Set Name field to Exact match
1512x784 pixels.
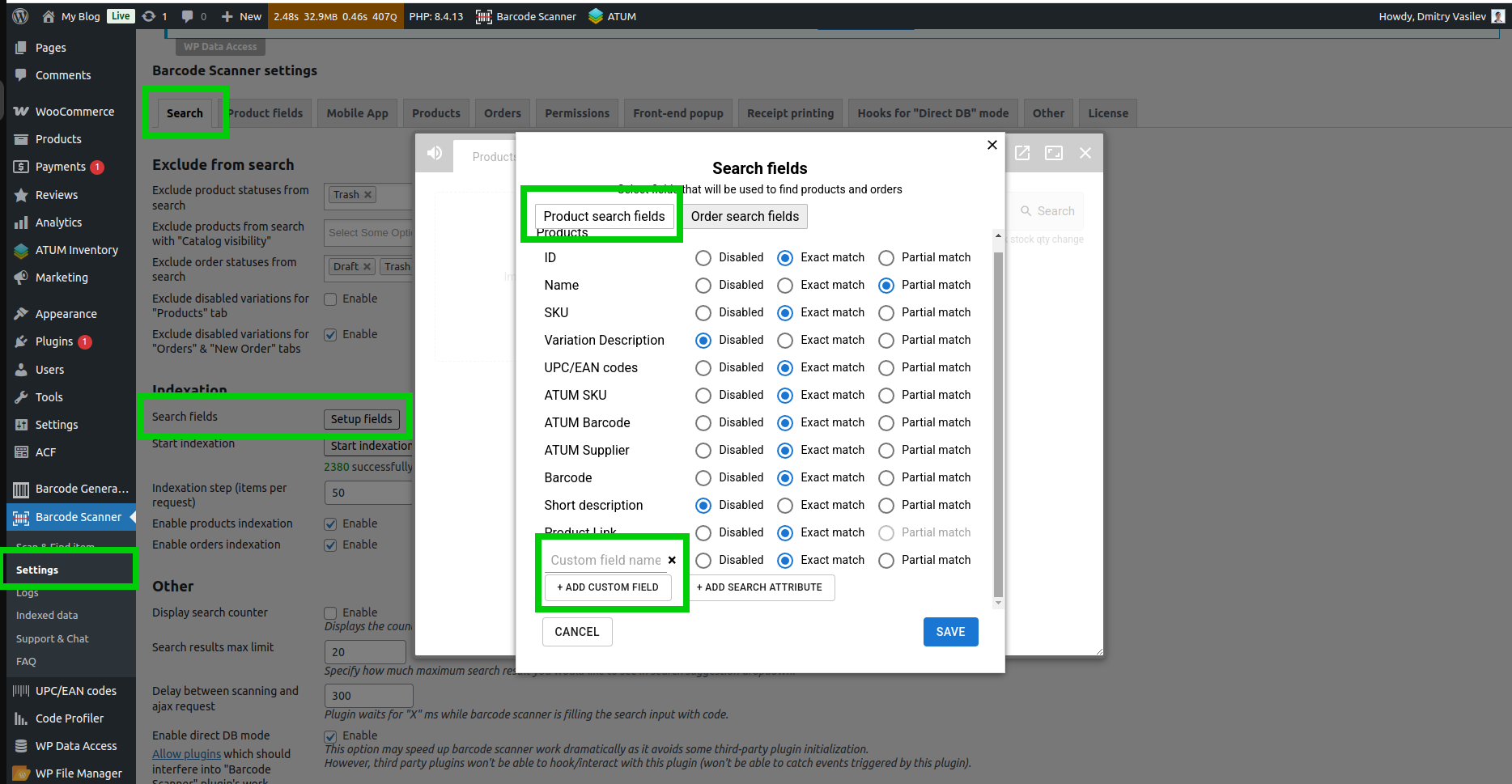click(x=784, y=286)
